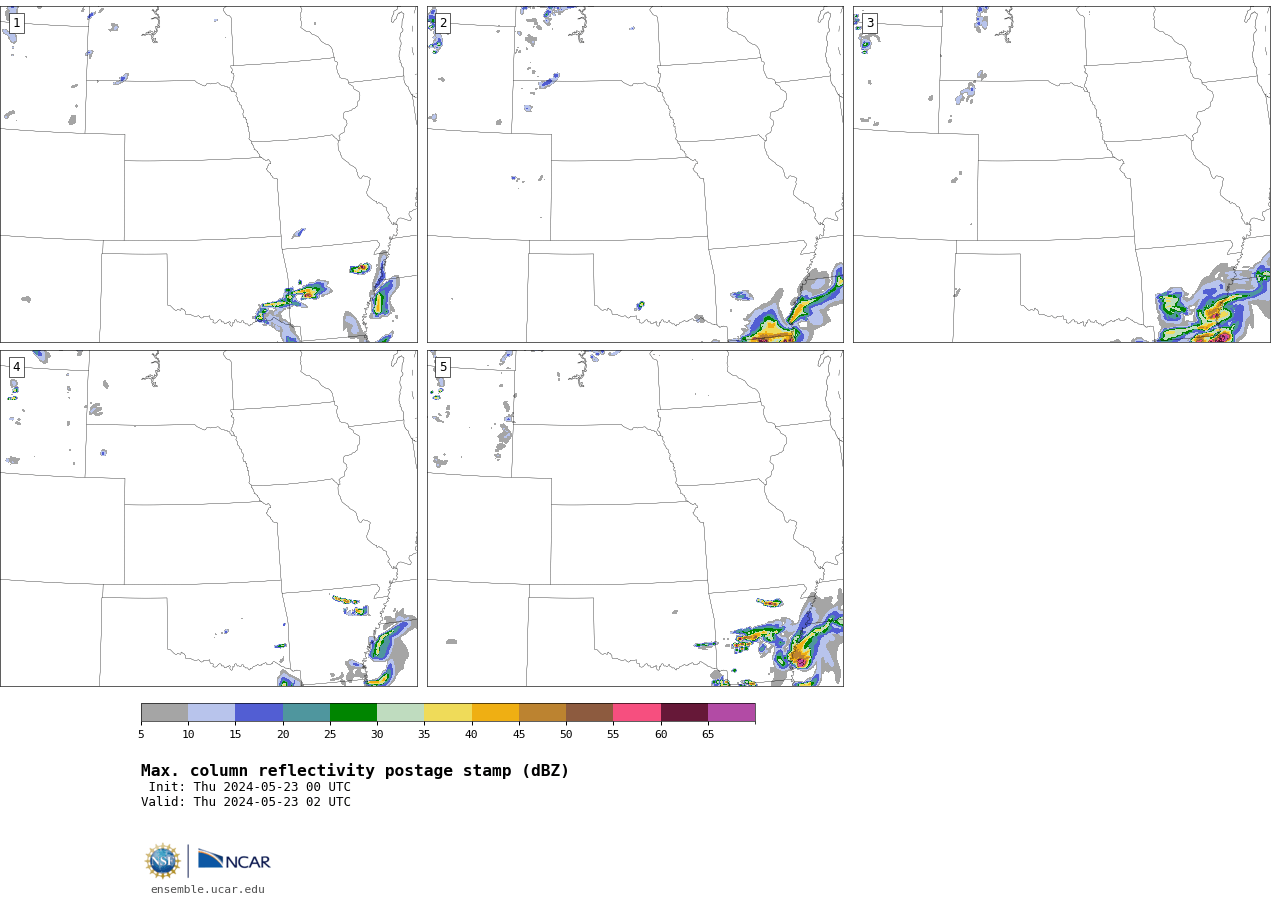The image size is (1280, 901).
Task: Click the 'Init: Thu 2024-05-23 00 UTC' text
Action: click(250, 787)
